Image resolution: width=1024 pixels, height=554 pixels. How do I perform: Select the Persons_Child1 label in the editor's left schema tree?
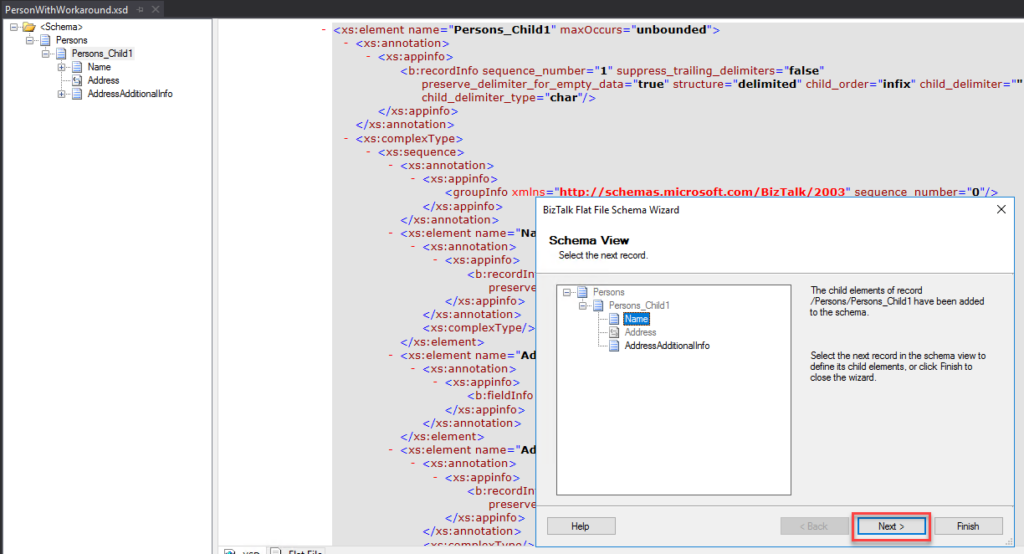point(102,54)
